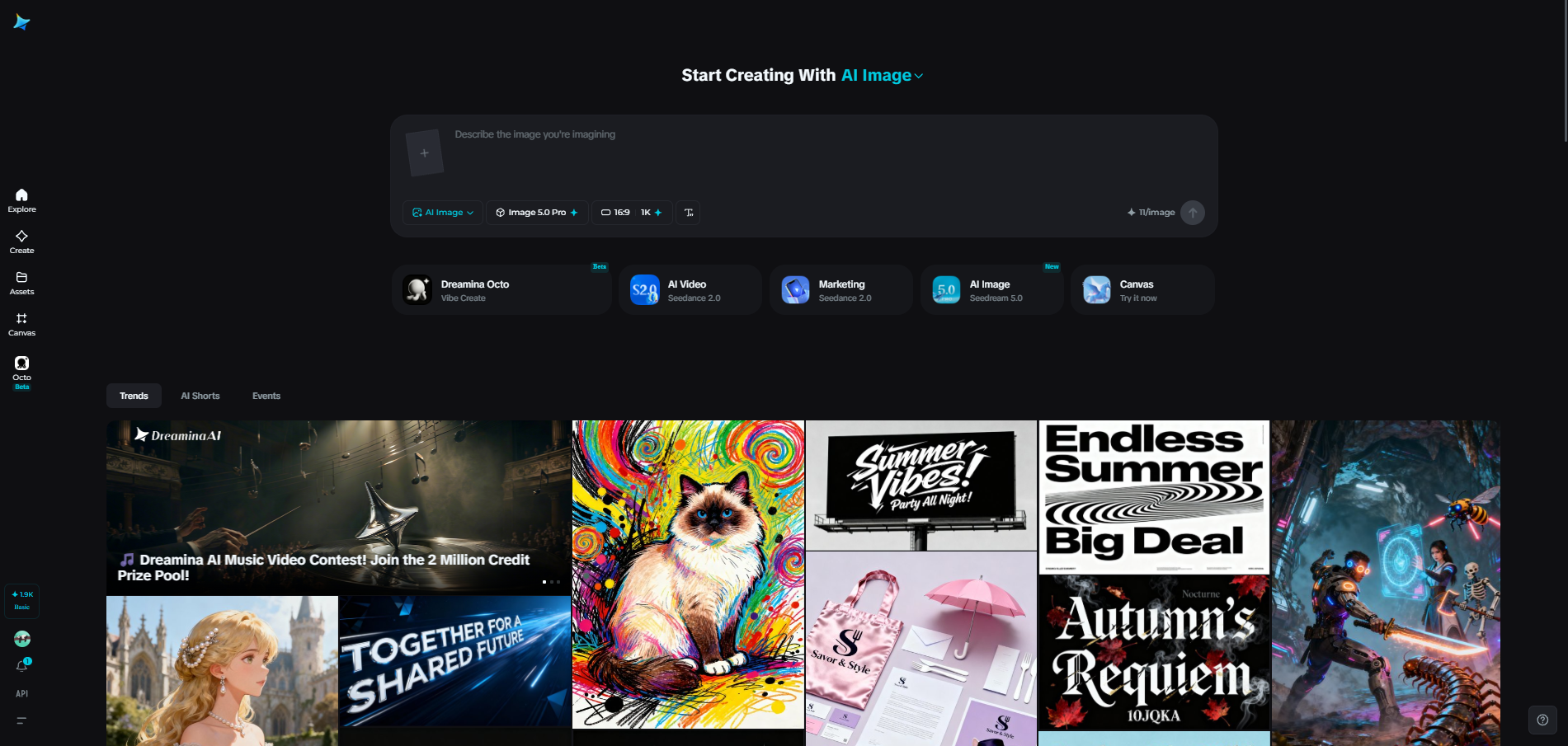The width and height of the screenshot is (1568, 746).
Task: Click the 11/image credit cost label
Action: pos(1151,213)
